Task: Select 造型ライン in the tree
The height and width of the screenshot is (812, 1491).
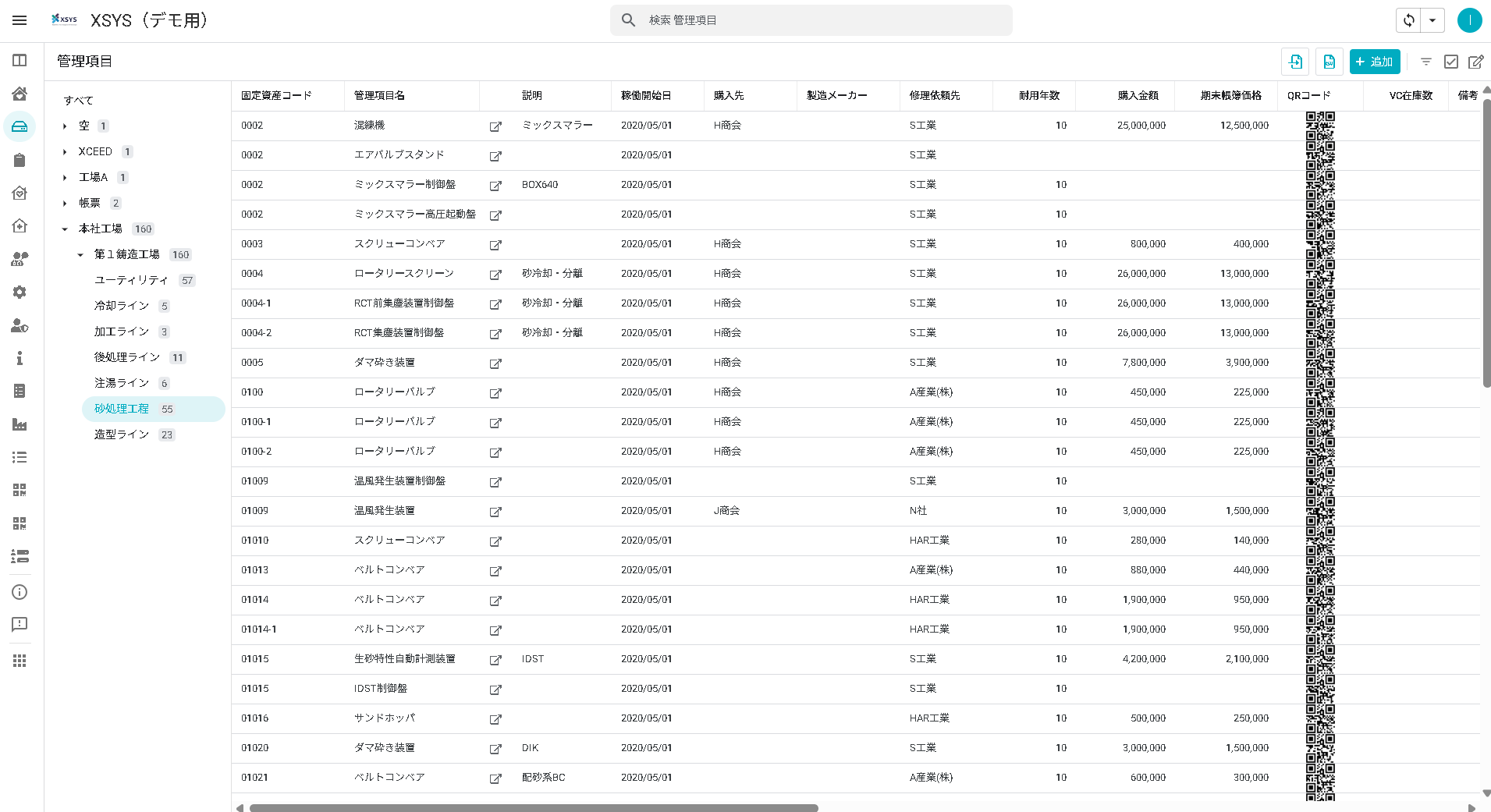Action: pos(122,434)
